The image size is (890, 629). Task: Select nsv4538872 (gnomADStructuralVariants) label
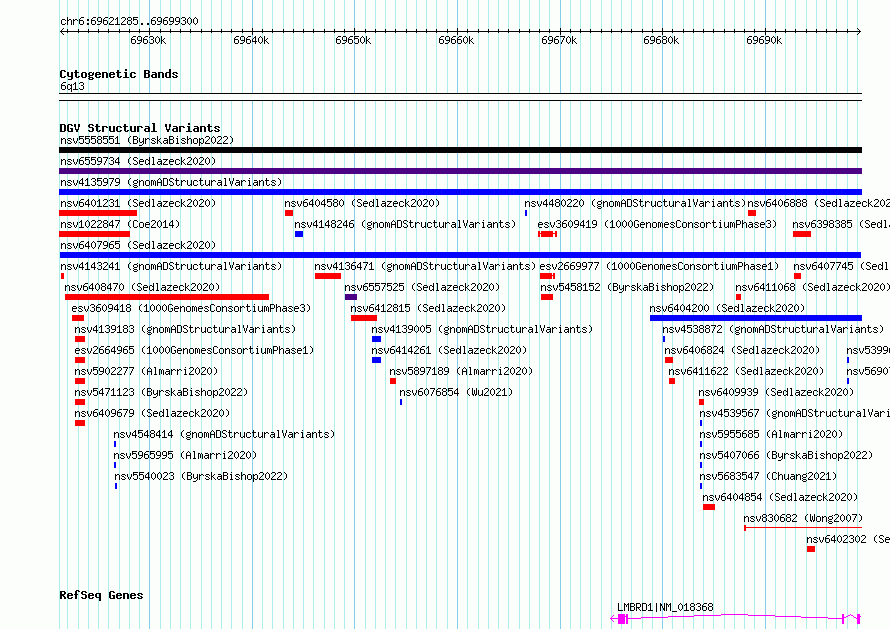pyautogui.click(x=773, y=329)
